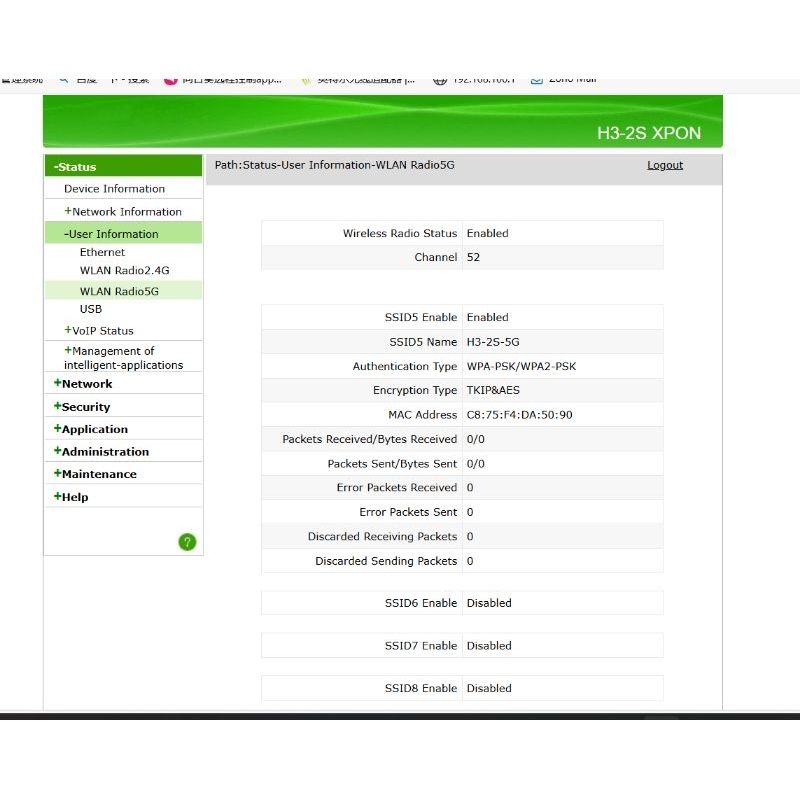Expand the Network section
Screen dimensions: 800x800
click(x=85, y=384)
